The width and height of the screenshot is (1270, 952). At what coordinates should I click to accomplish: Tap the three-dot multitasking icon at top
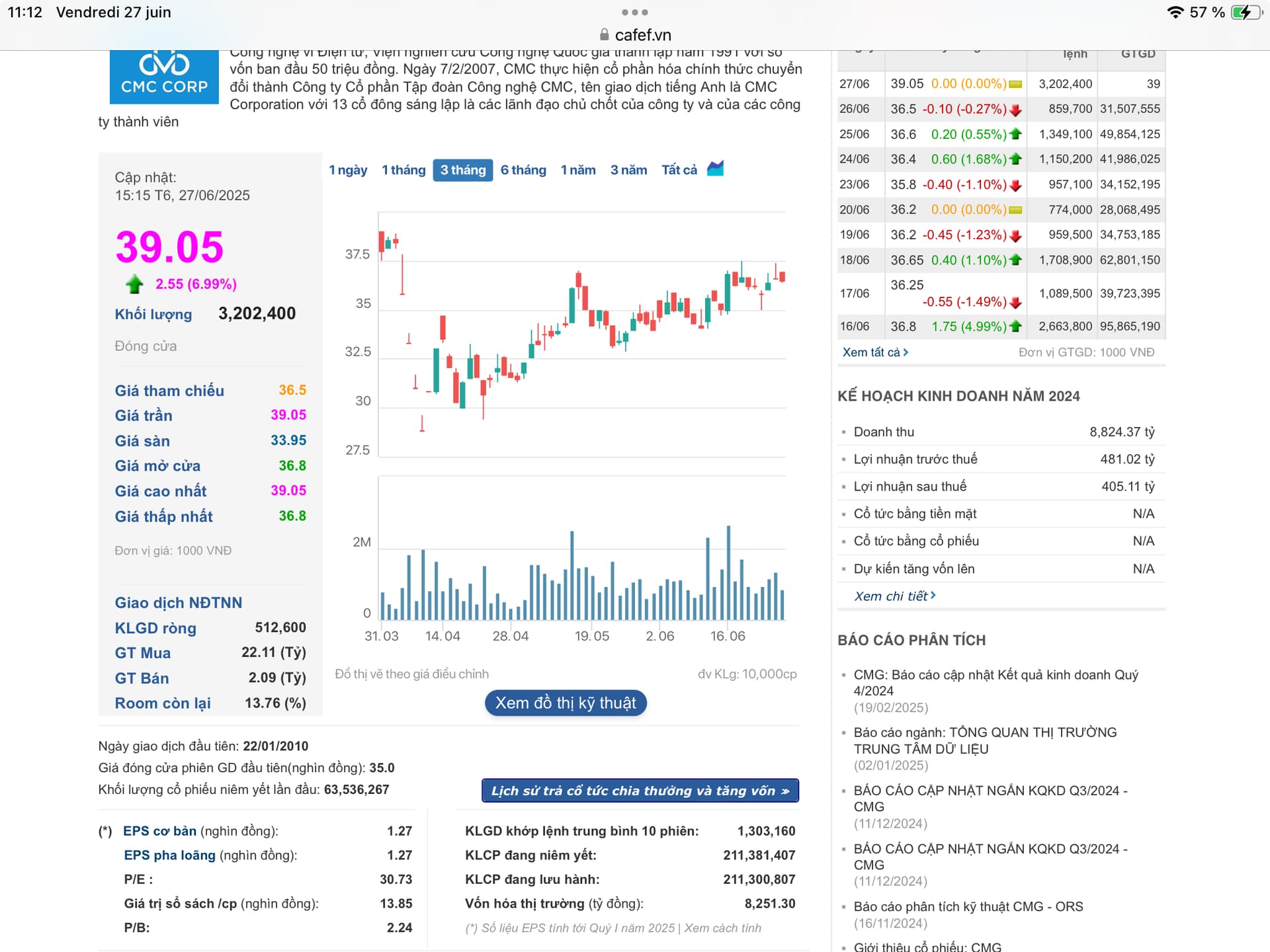point(634,13)
